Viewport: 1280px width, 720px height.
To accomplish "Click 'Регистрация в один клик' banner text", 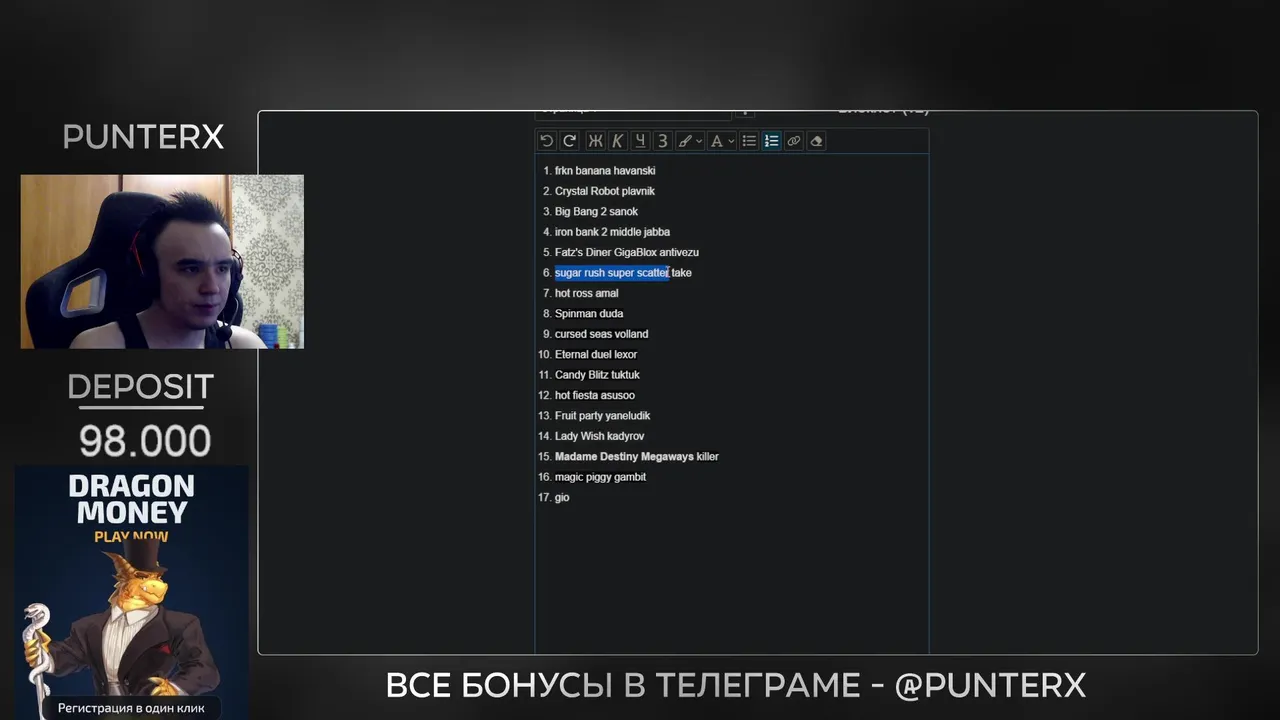I will pos(131,708).
